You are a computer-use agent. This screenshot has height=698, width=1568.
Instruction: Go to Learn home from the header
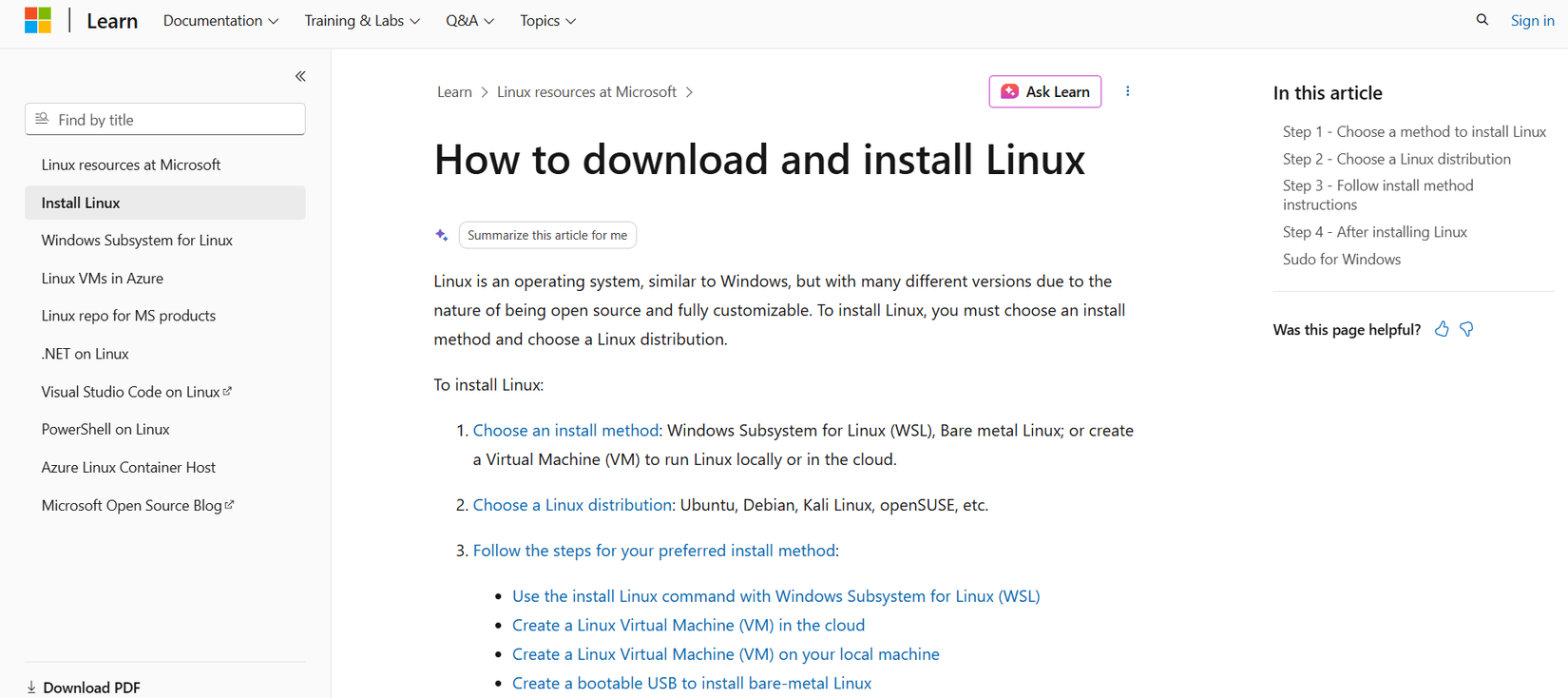click(x=112, y=20)
